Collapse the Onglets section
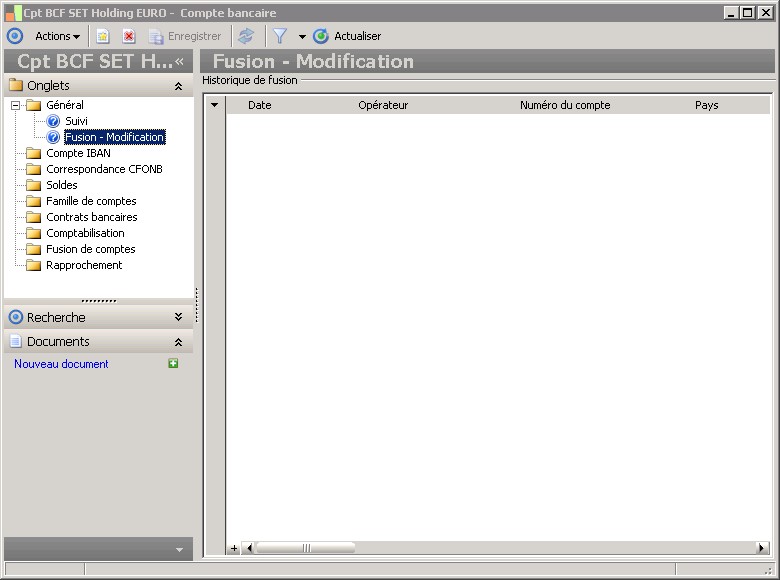780x580 pixels. (179, 86)
